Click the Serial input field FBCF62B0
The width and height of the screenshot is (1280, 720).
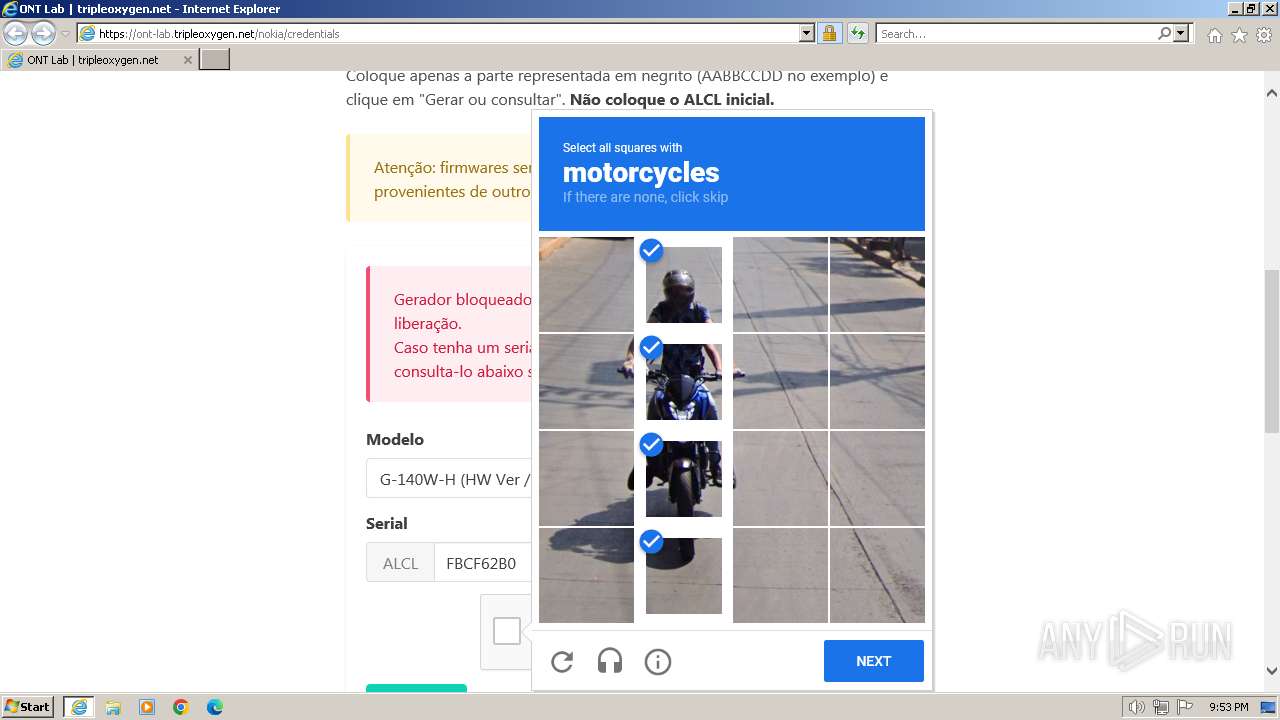coord(484,563)
